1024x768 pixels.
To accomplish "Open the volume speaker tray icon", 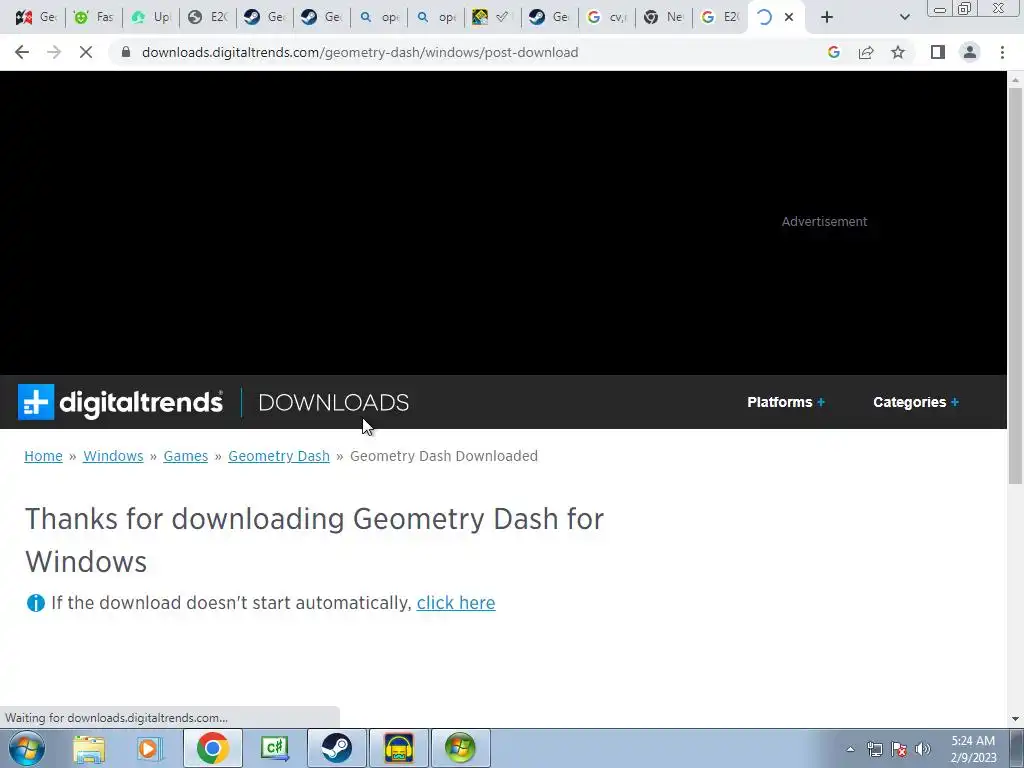I will (923, 749).
